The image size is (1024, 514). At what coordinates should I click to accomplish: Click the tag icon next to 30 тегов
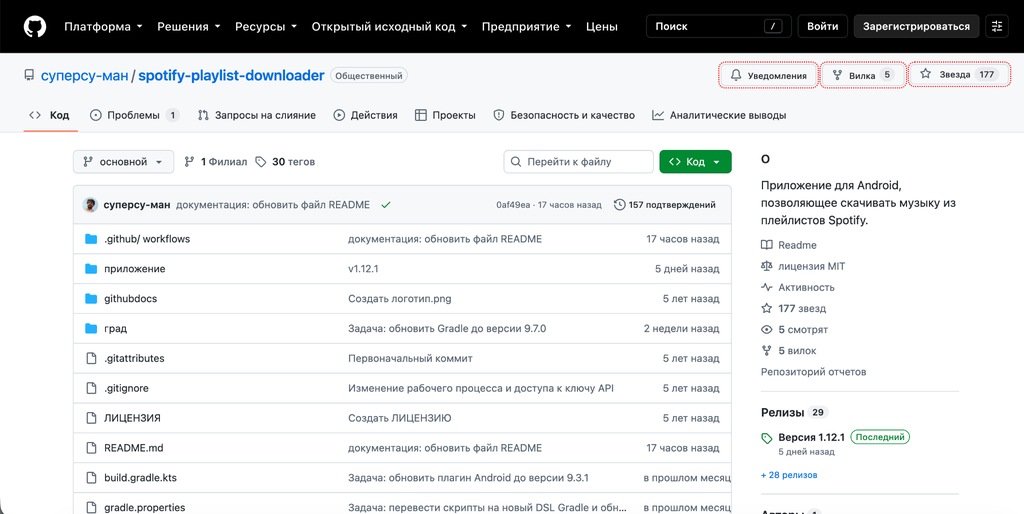[261, 162]
